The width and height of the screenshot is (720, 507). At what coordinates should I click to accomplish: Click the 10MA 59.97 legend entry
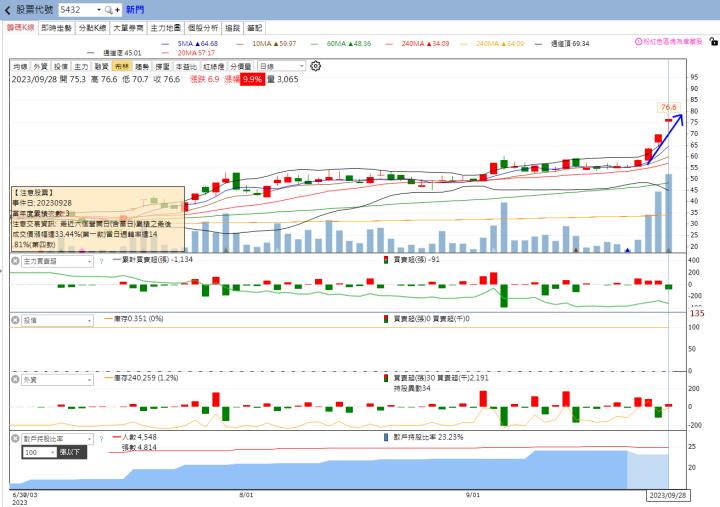click(x=267, y=44)
